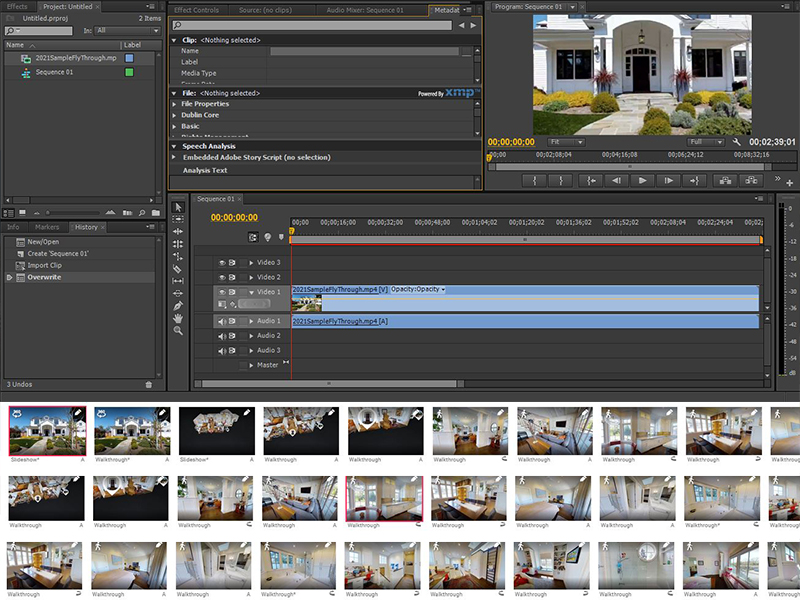Select the Pen tool in the tools panel
Viewport: 800px width, 600px height.
pyautogui.click(x=178, y=306)
